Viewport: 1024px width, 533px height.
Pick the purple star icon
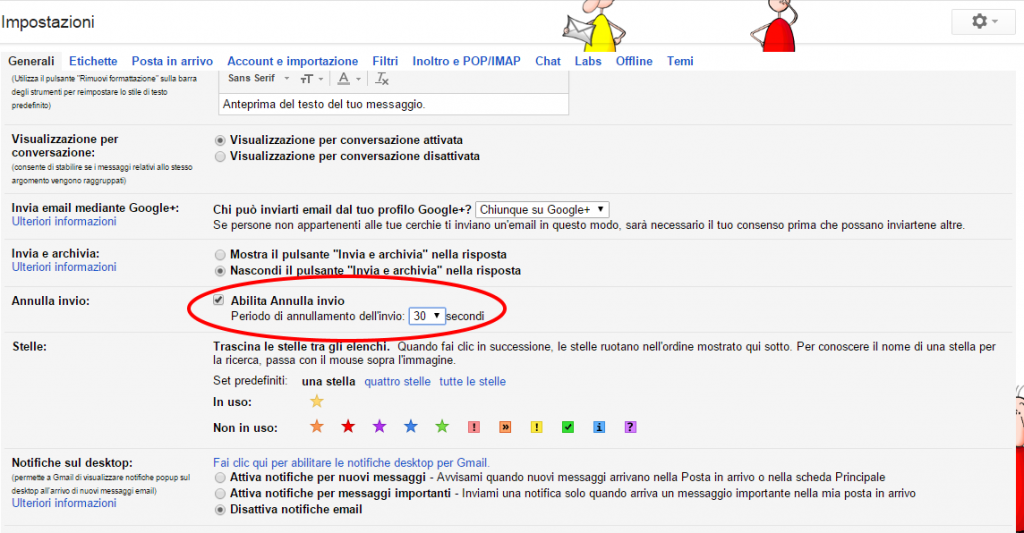click(379, 427)
